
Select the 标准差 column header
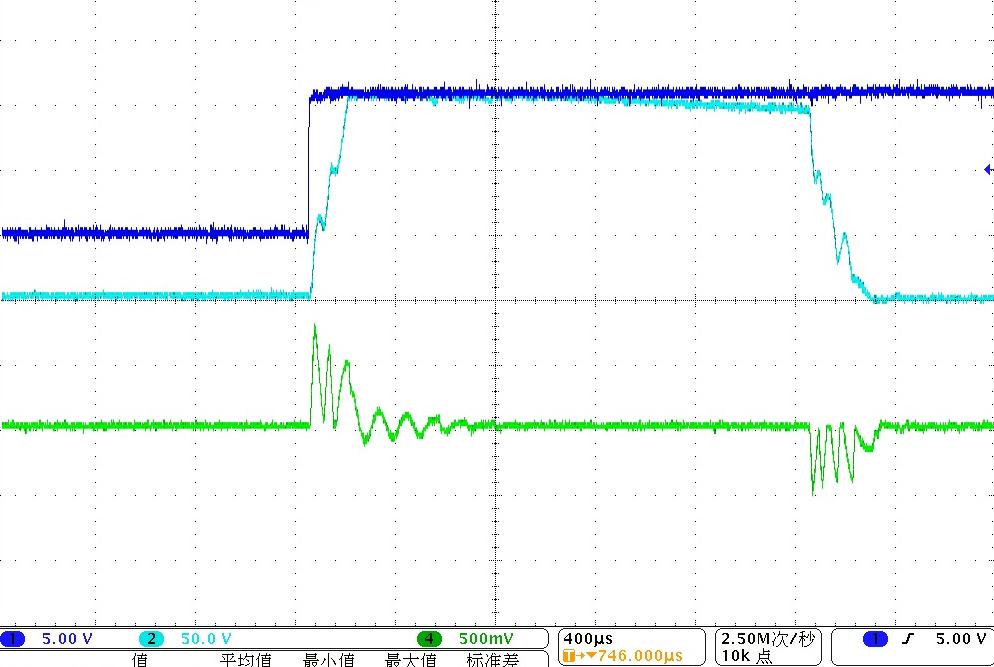tap(492, 659)
